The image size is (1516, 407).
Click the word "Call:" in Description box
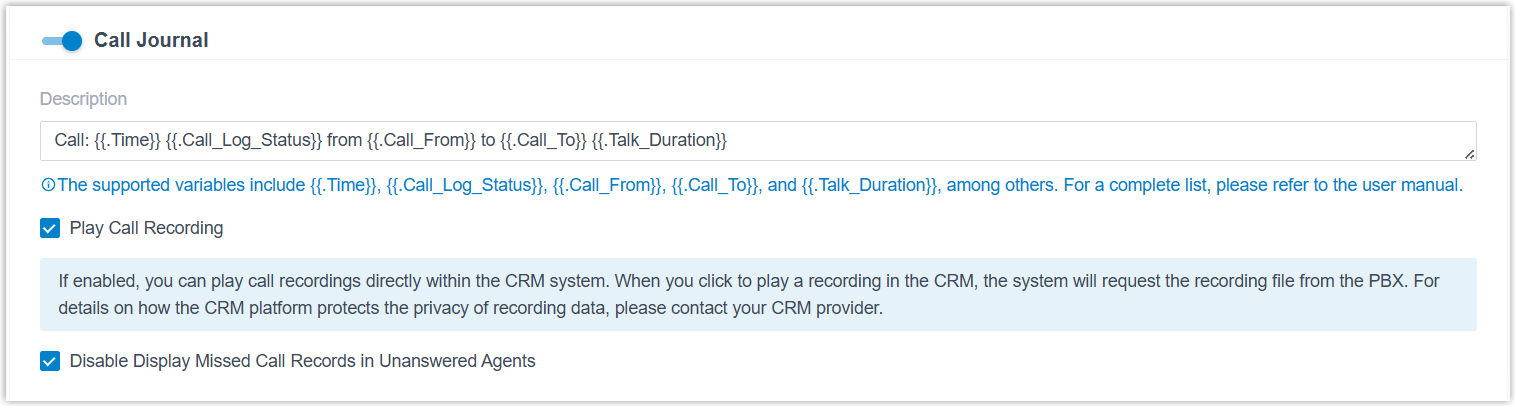71,141
